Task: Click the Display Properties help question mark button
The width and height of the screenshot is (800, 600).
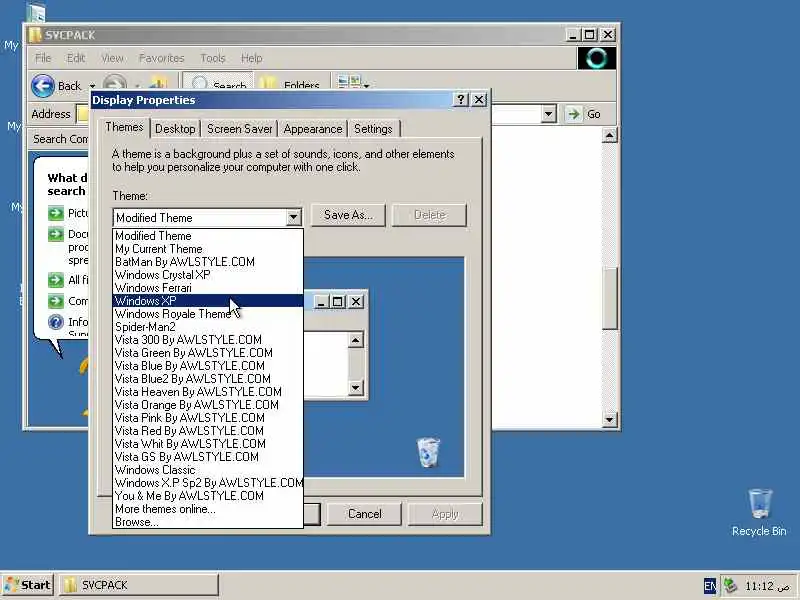Action: [460, 99]
